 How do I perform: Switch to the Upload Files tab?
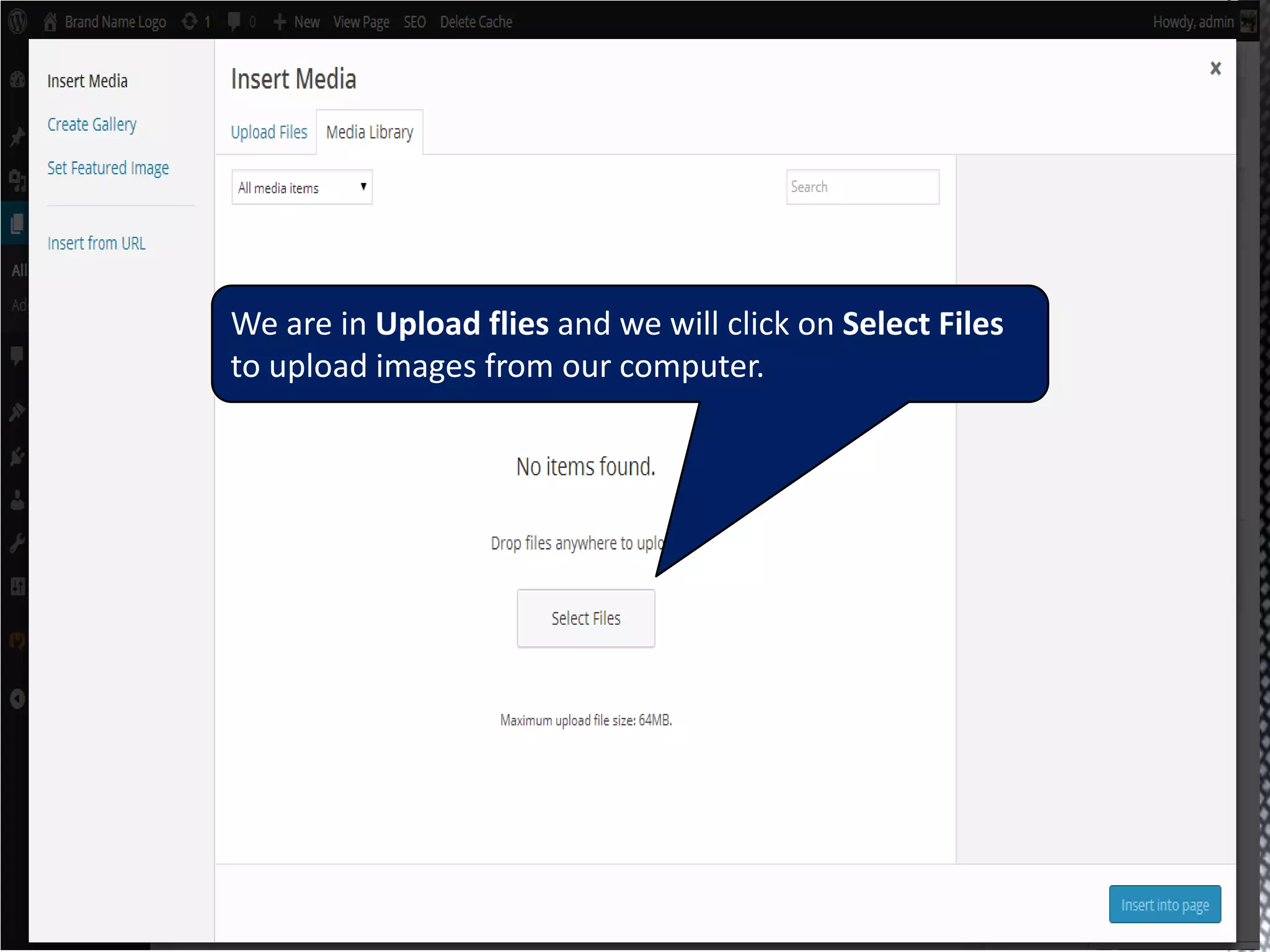(x=269, y=132)
